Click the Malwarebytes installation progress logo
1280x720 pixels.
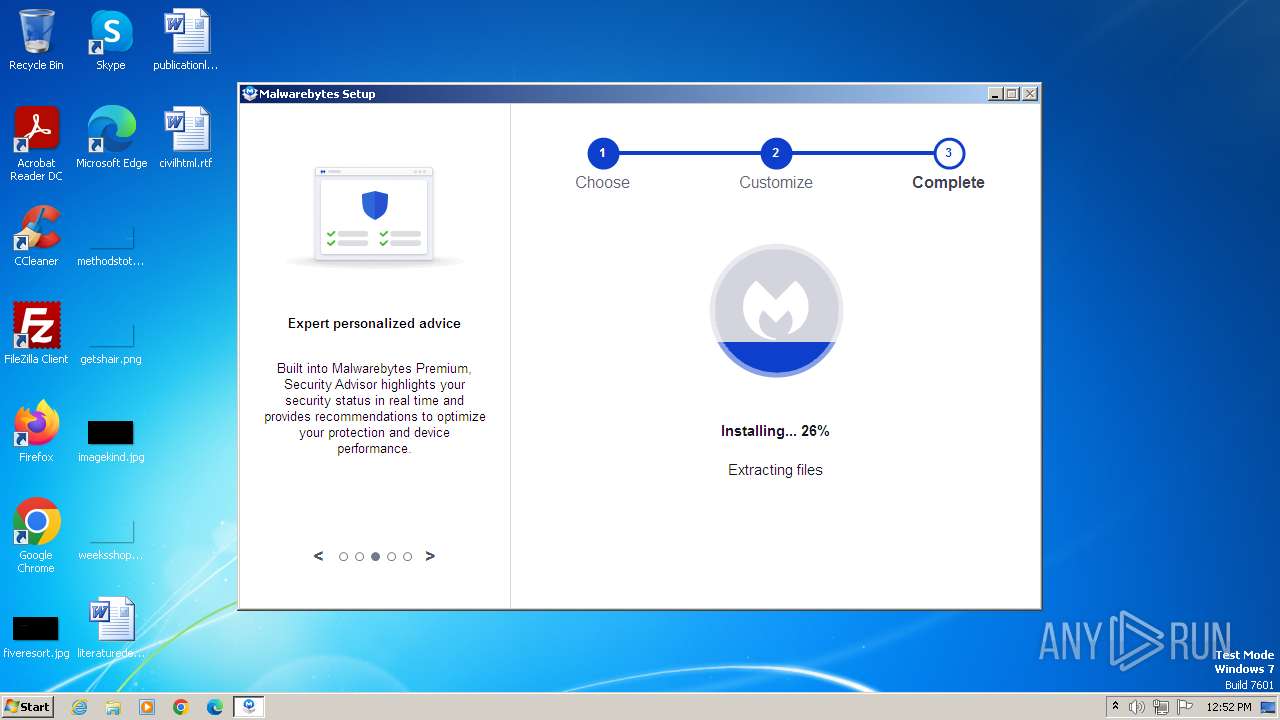[x=776, y=310]
